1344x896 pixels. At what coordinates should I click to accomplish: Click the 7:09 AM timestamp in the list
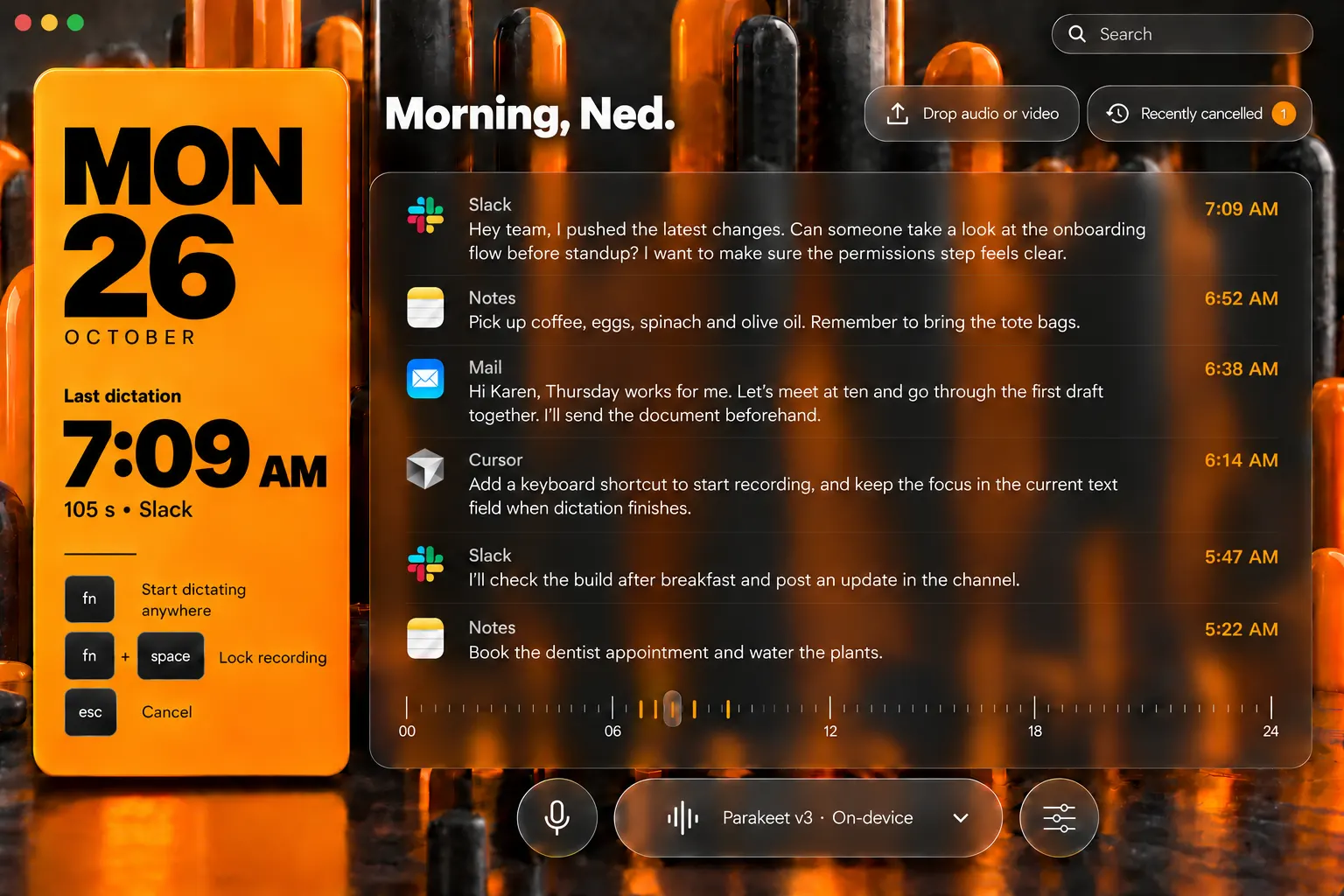(1241, 209)
